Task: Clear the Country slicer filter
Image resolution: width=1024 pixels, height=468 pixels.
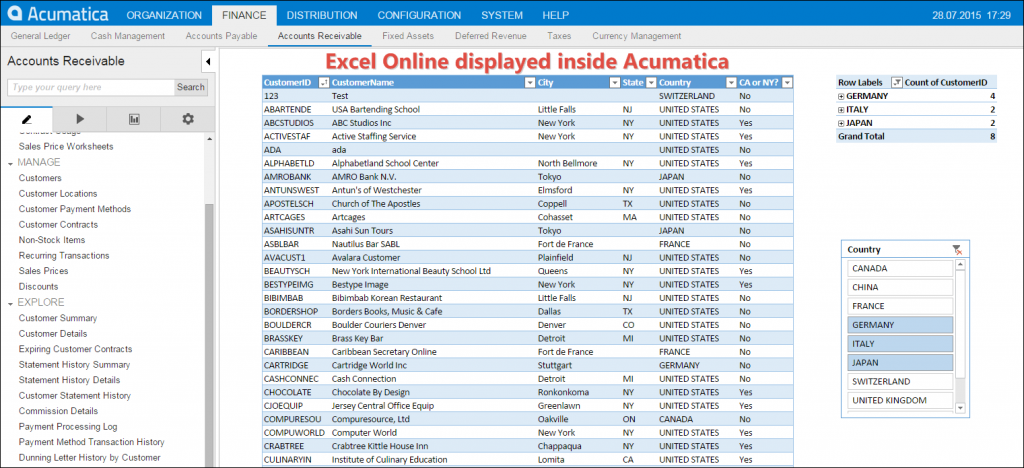Action: click(958, 249)
